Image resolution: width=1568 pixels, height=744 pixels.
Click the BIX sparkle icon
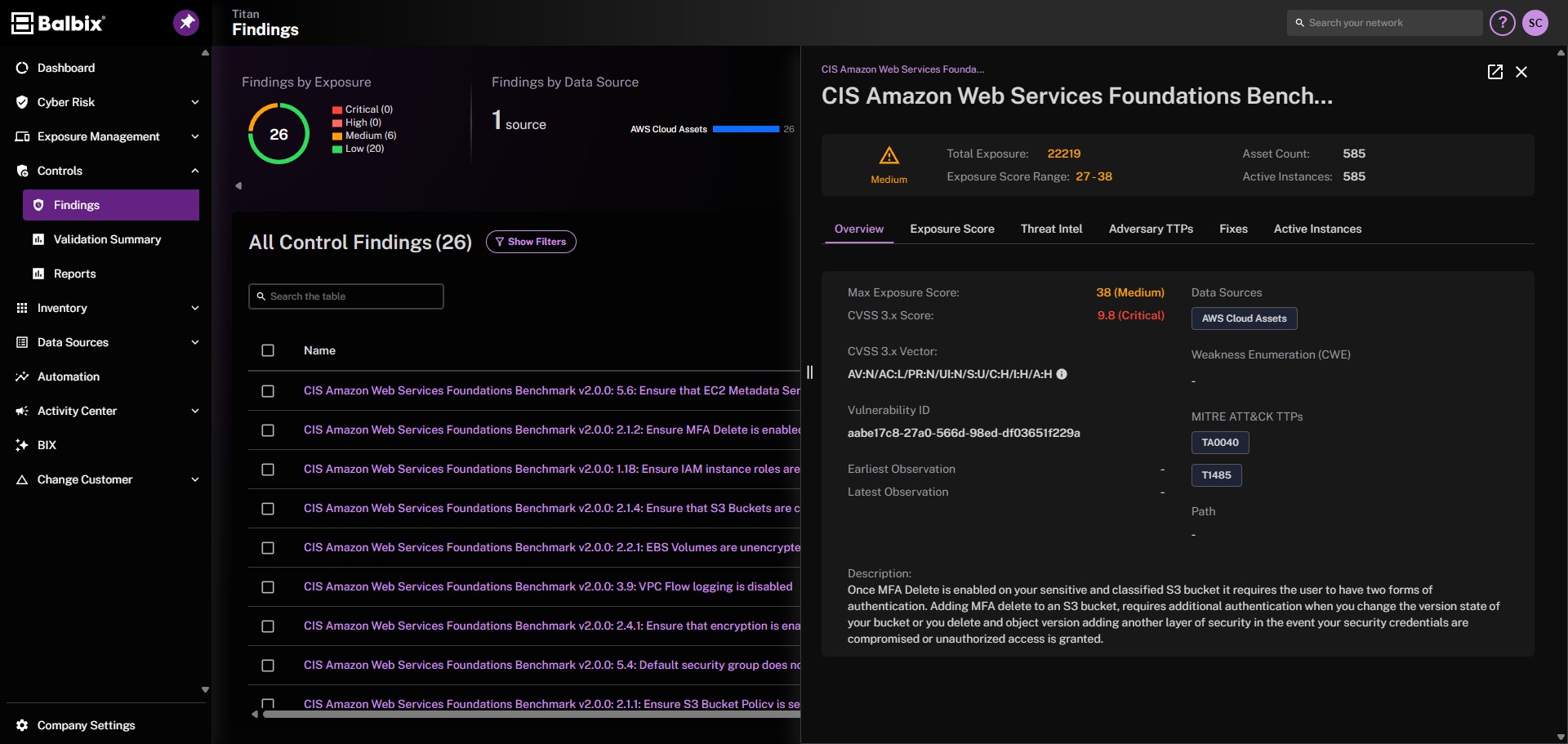(22, 445)
